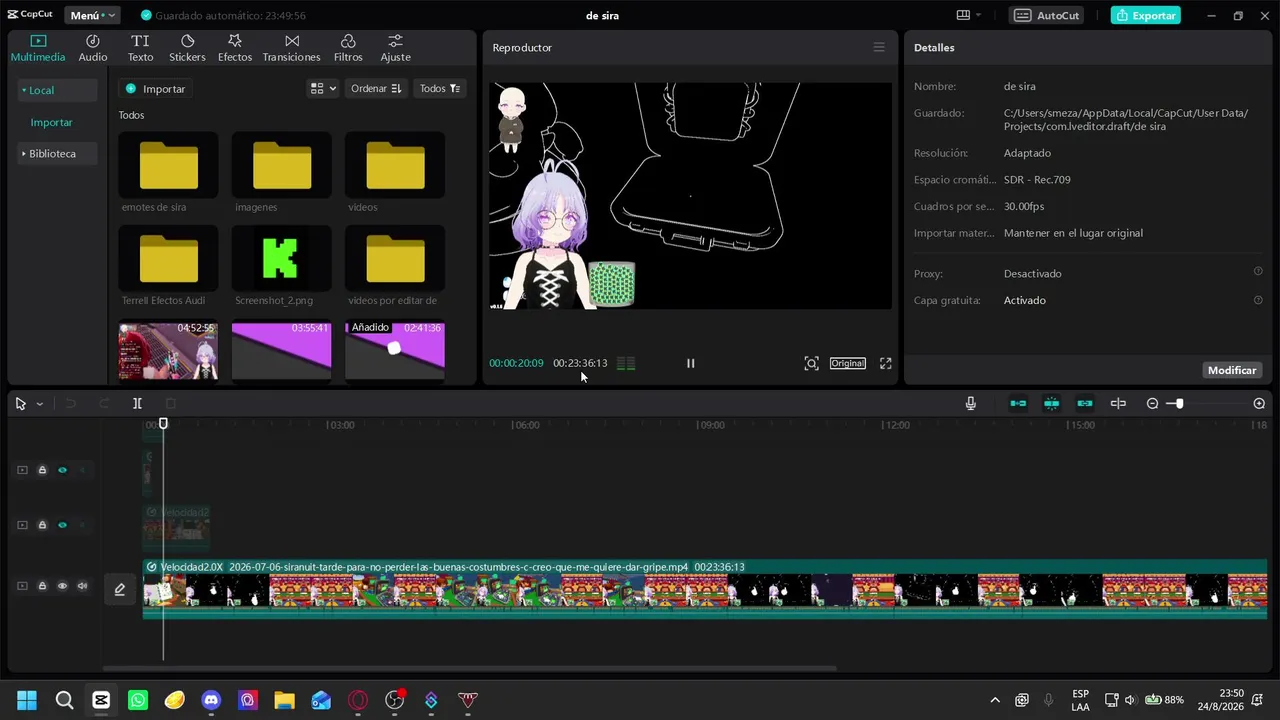
Task: Lock the top timeline track
Action: (42, 470)
